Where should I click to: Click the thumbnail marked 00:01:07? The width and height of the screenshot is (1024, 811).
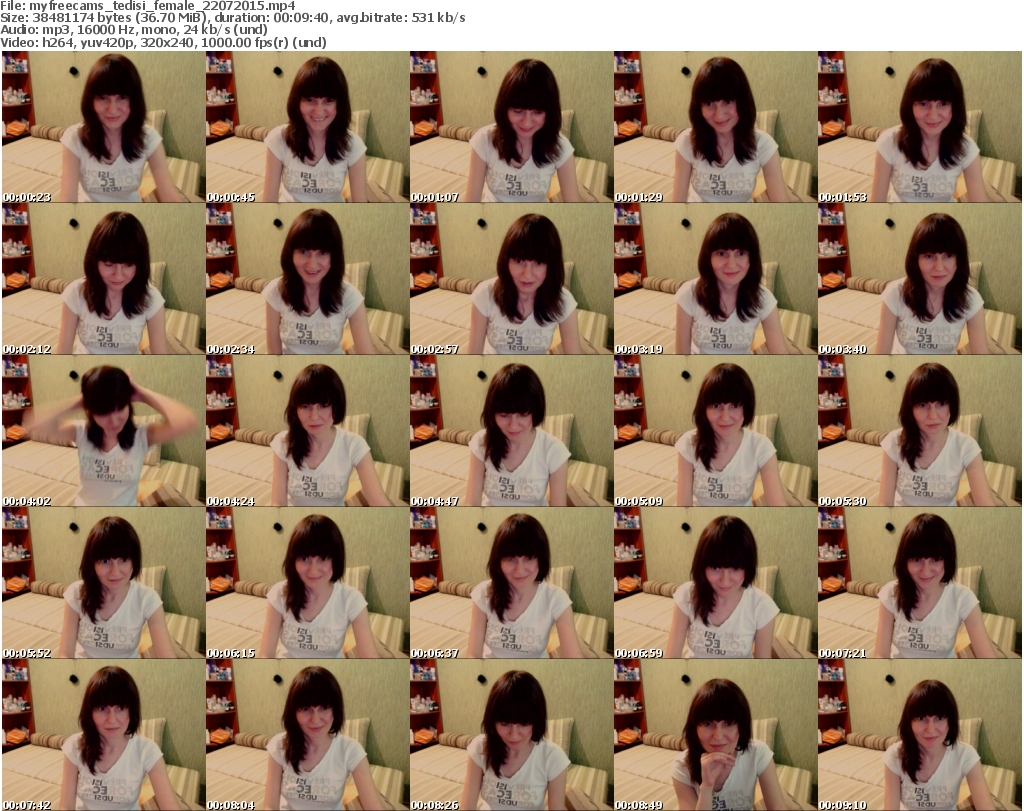pyautogui.click(x=511, y=127)
